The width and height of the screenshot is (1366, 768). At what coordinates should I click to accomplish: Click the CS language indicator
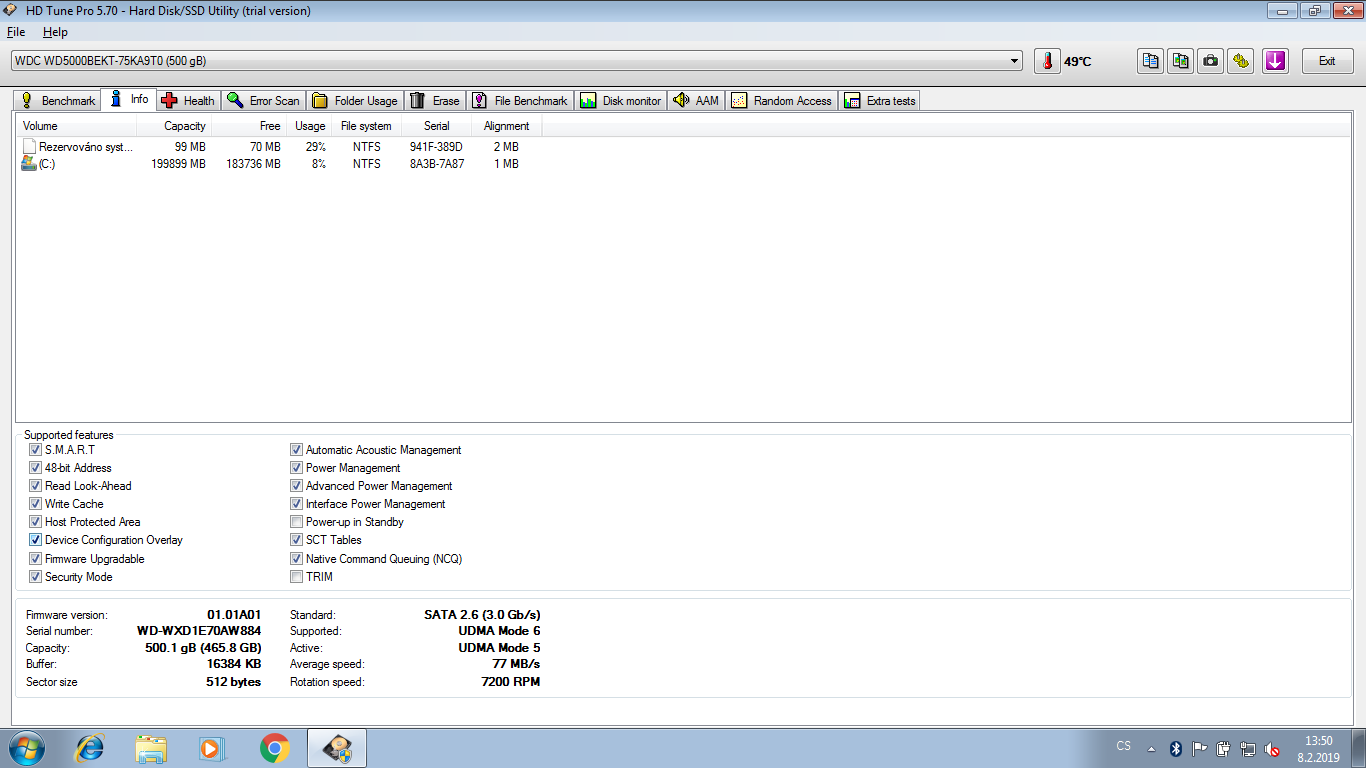click(x=1123, y=746)
